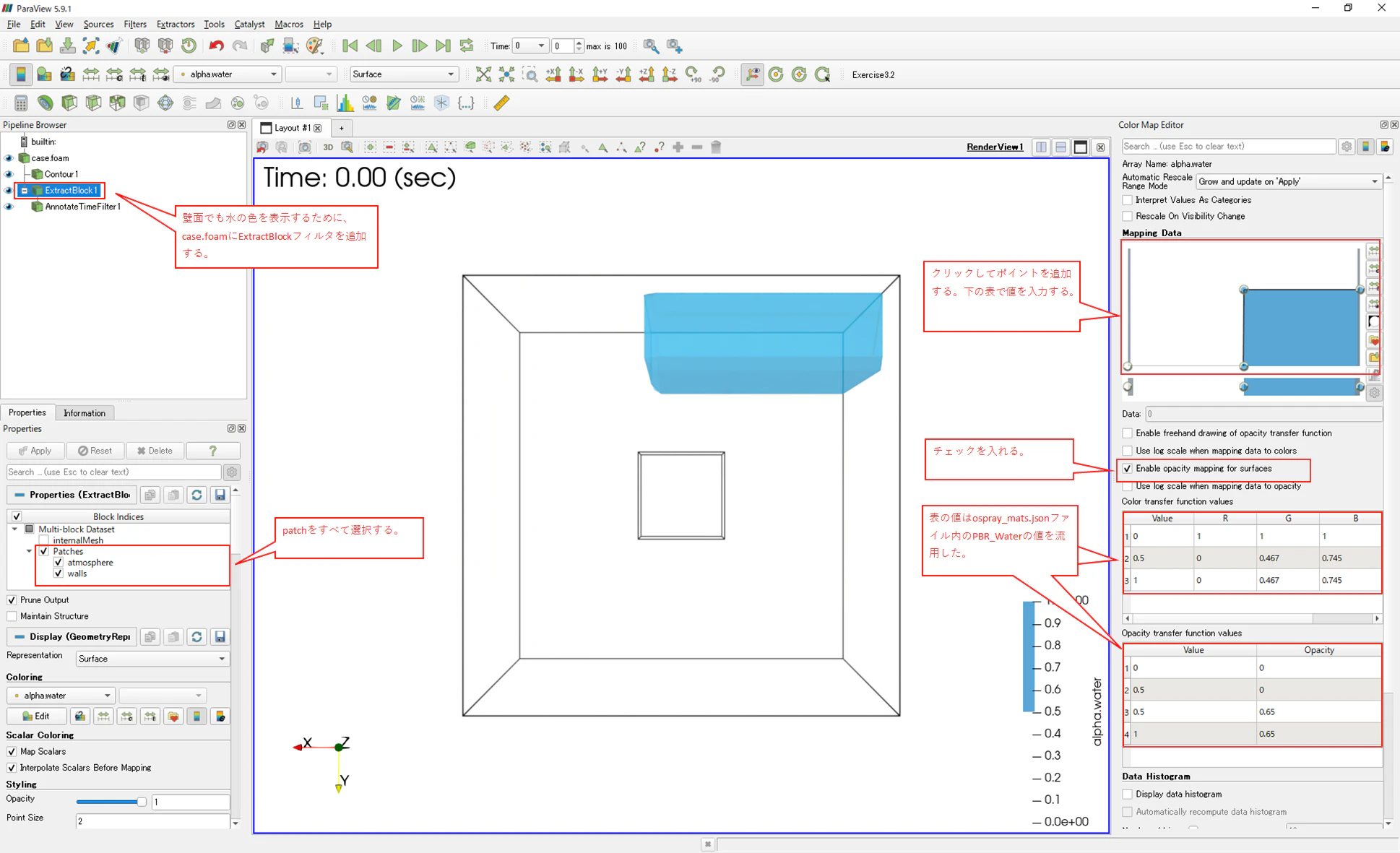Screen dimensions: 1400x853
Task: Split render view horizontally icon
Action: coord(1042,147)
